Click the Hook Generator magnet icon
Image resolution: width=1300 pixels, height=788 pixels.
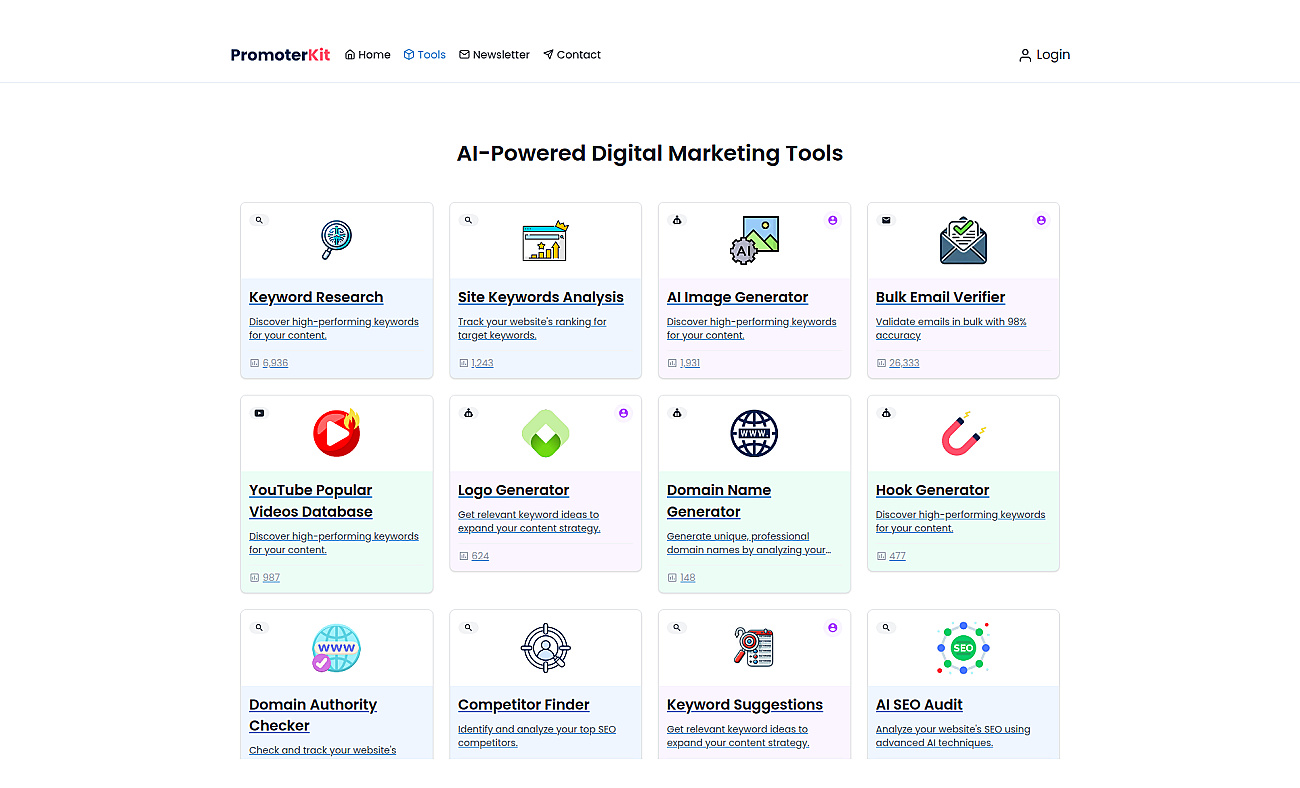[x=963, y=434]
